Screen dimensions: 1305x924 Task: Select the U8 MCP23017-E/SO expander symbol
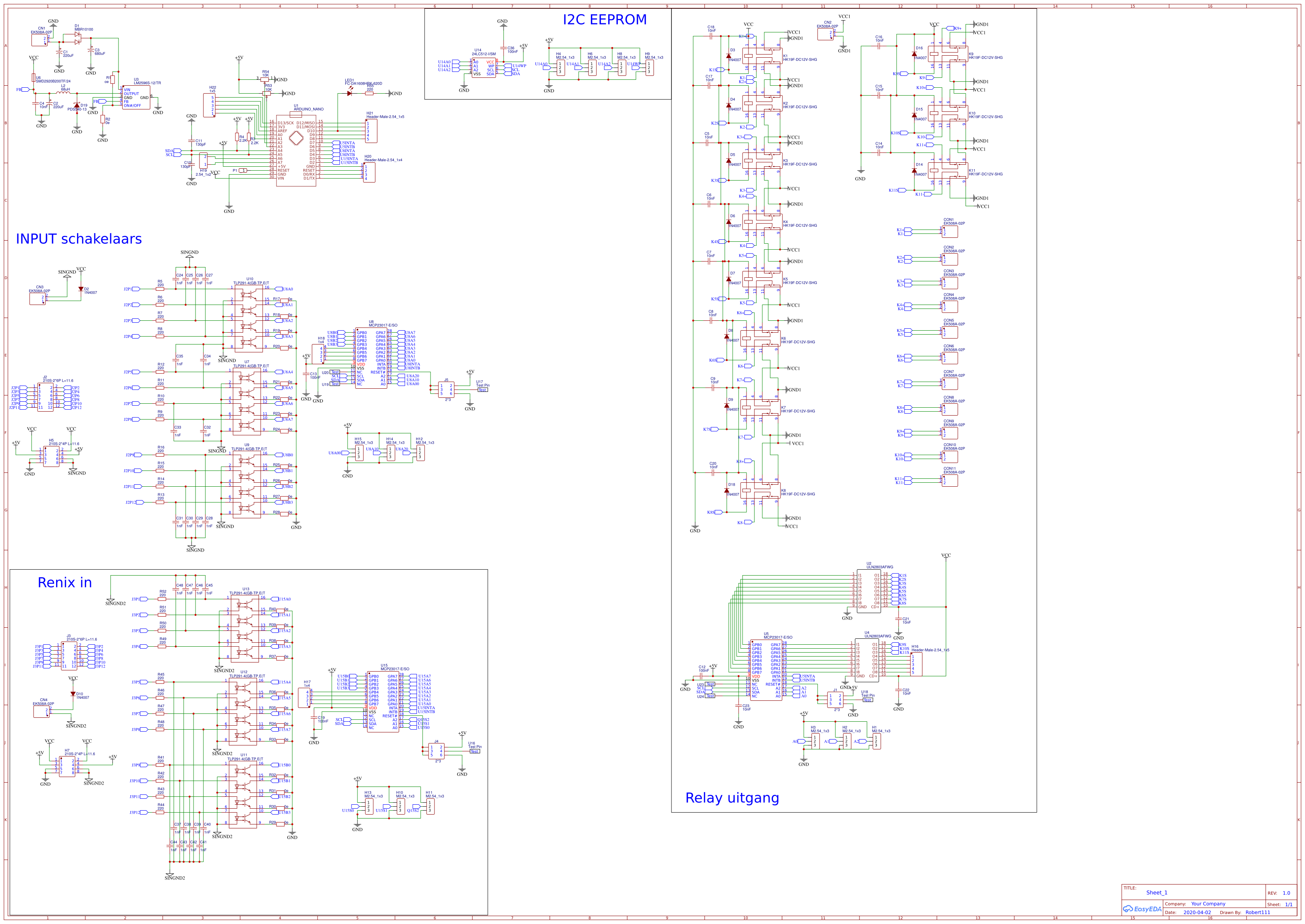coord(371,358)
